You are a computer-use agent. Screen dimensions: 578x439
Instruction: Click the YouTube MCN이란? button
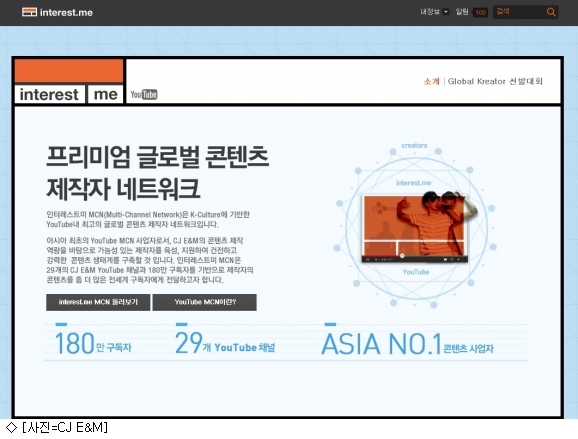click(x=205, y=302)
